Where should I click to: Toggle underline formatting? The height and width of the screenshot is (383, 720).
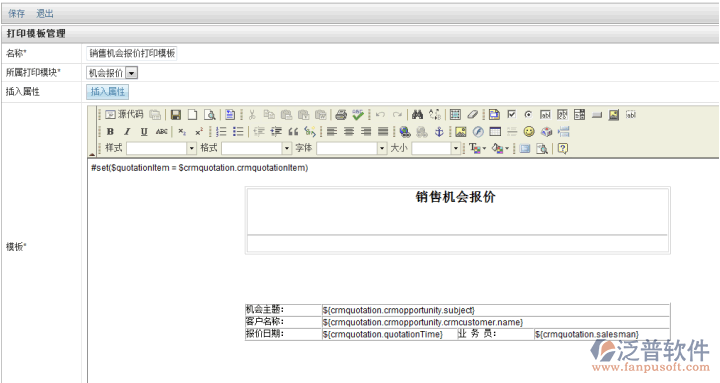tap(144, 132)
